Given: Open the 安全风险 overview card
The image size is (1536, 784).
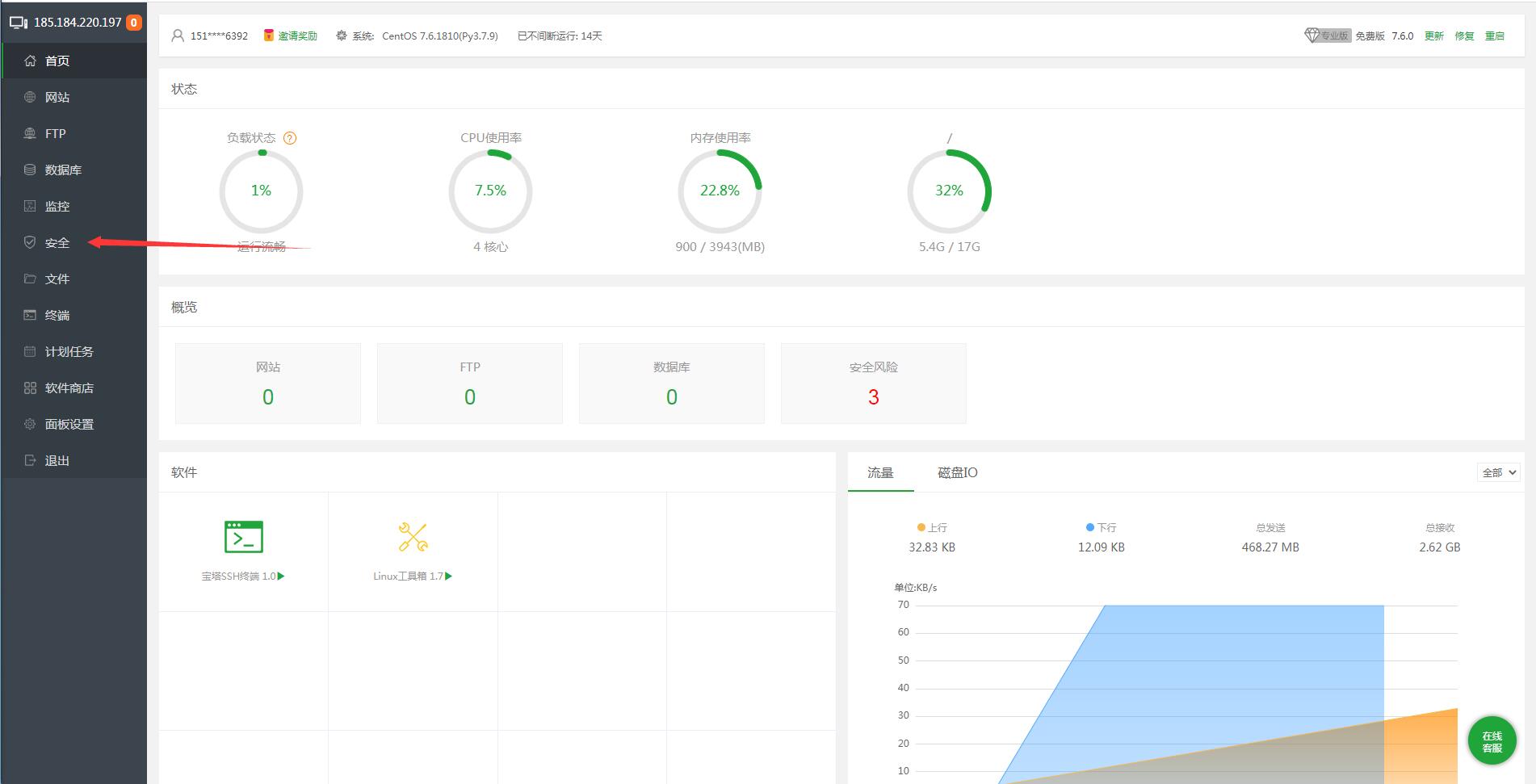Looking at the screenshot, I should point(873,384).
